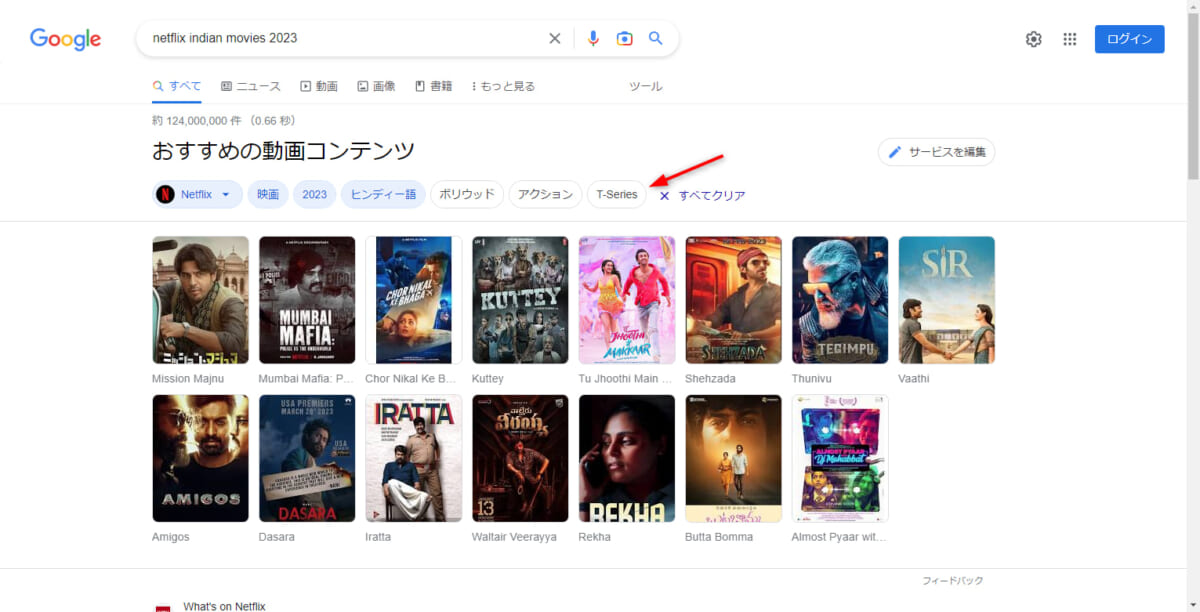Click inside the search input field
The height and width of the screenshot is (612, 1200).
coord(340,39)
